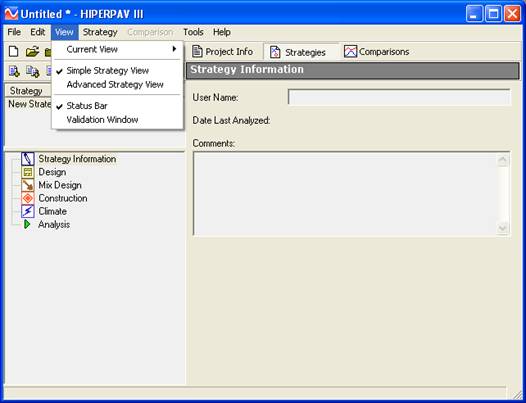This screenshot has width=526, height=403.
Task: Click the Strategies tab icon
Action: click(275, 52)
